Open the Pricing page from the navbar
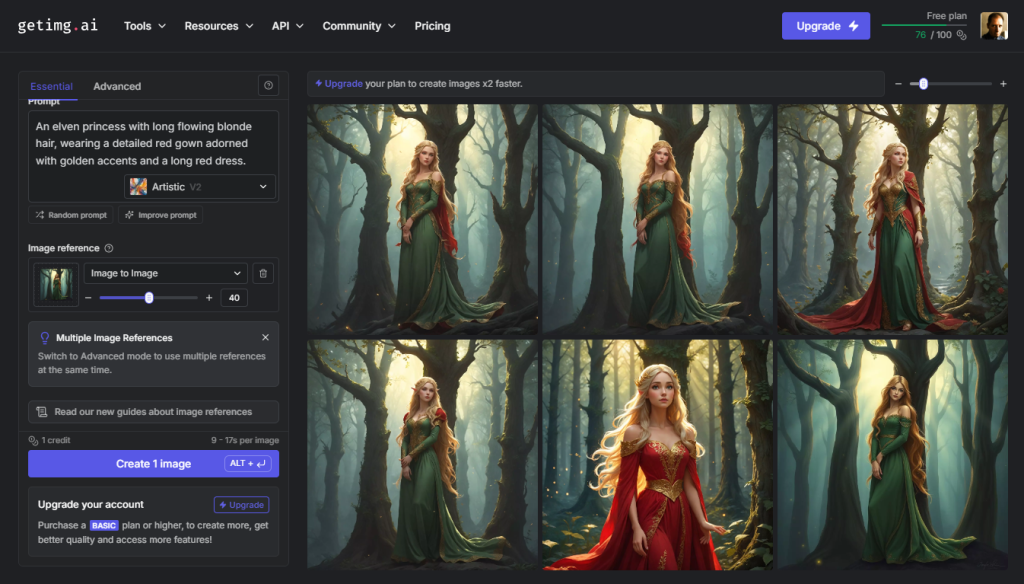Viewport: 1024px width, 584px height. point(432,26)
